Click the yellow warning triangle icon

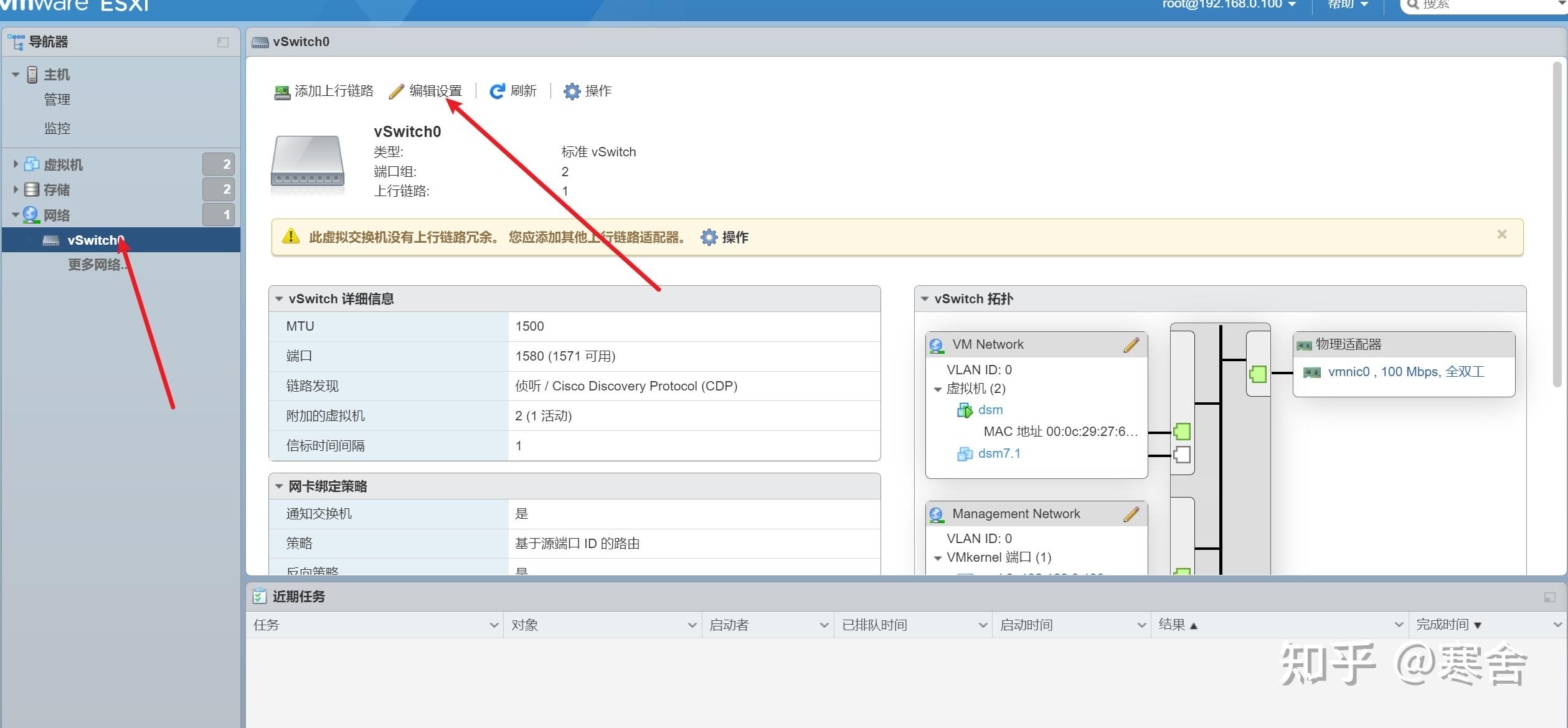pos(291,237)
